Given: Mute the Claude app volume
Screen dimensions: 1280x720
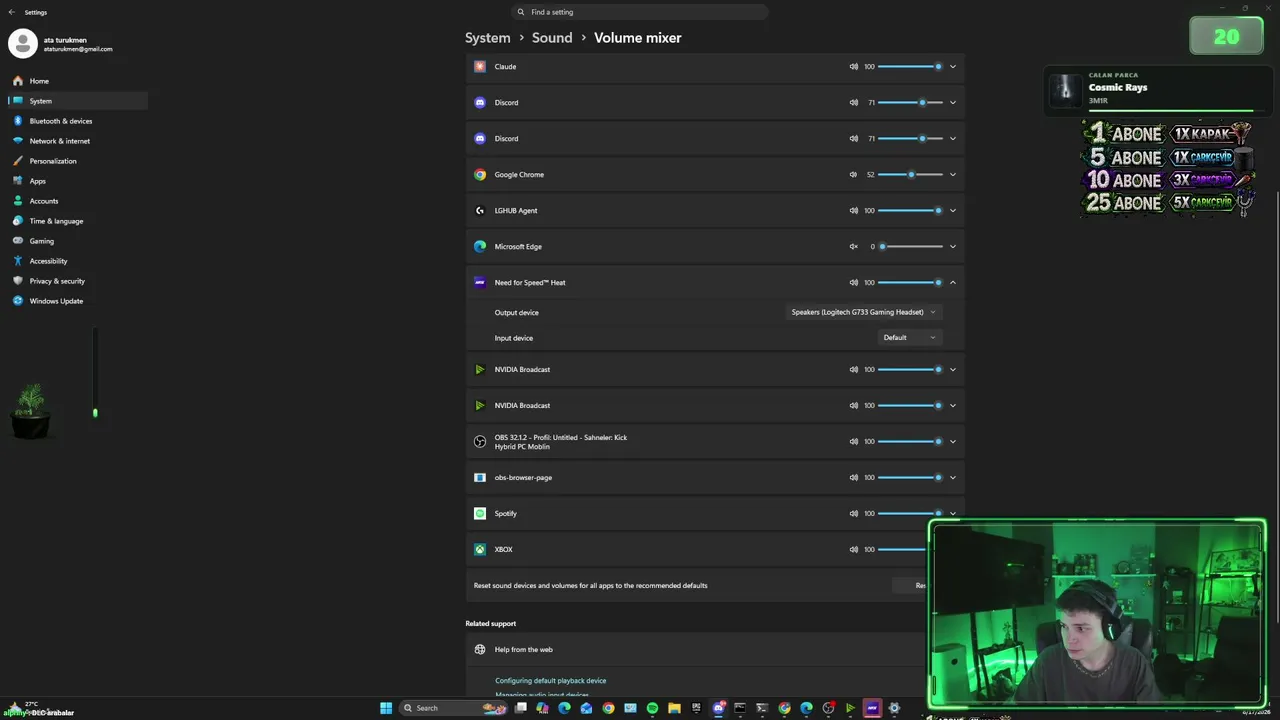Looking at the screenshot, I should coord(853,66).
